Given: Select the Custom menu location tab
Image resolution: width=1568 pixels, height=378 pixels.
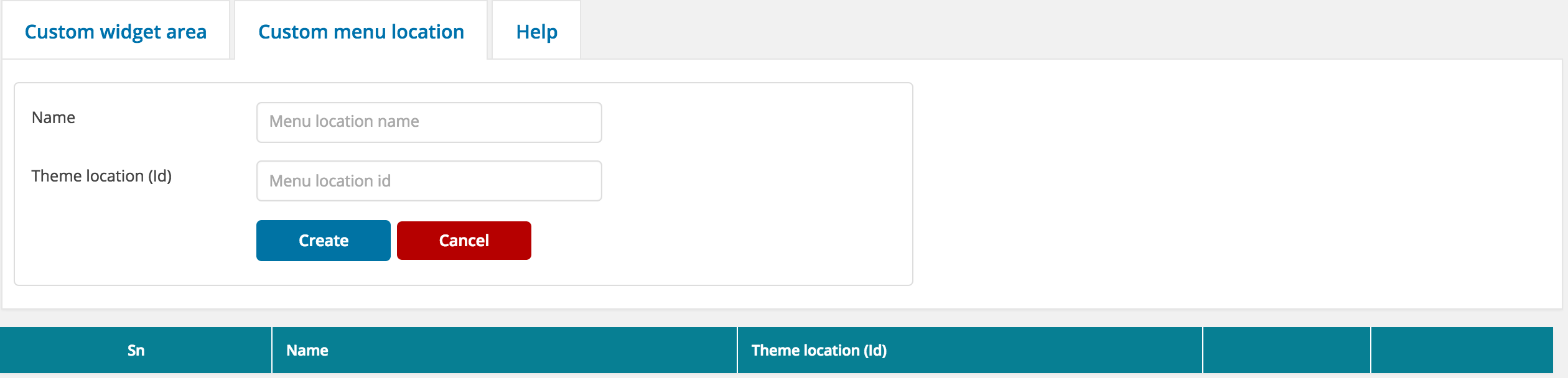Looking at the screenshot, I should pyautogui.click(x=361, y=31).
